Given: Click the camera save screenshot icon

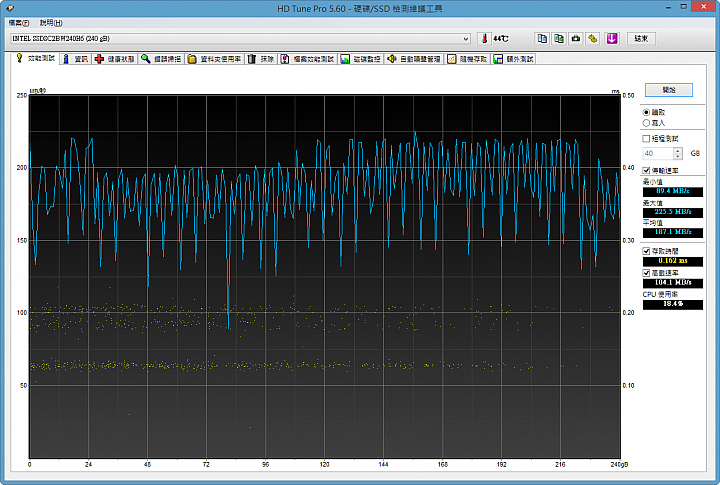Looking at the screenshot, I should [575, 38].
